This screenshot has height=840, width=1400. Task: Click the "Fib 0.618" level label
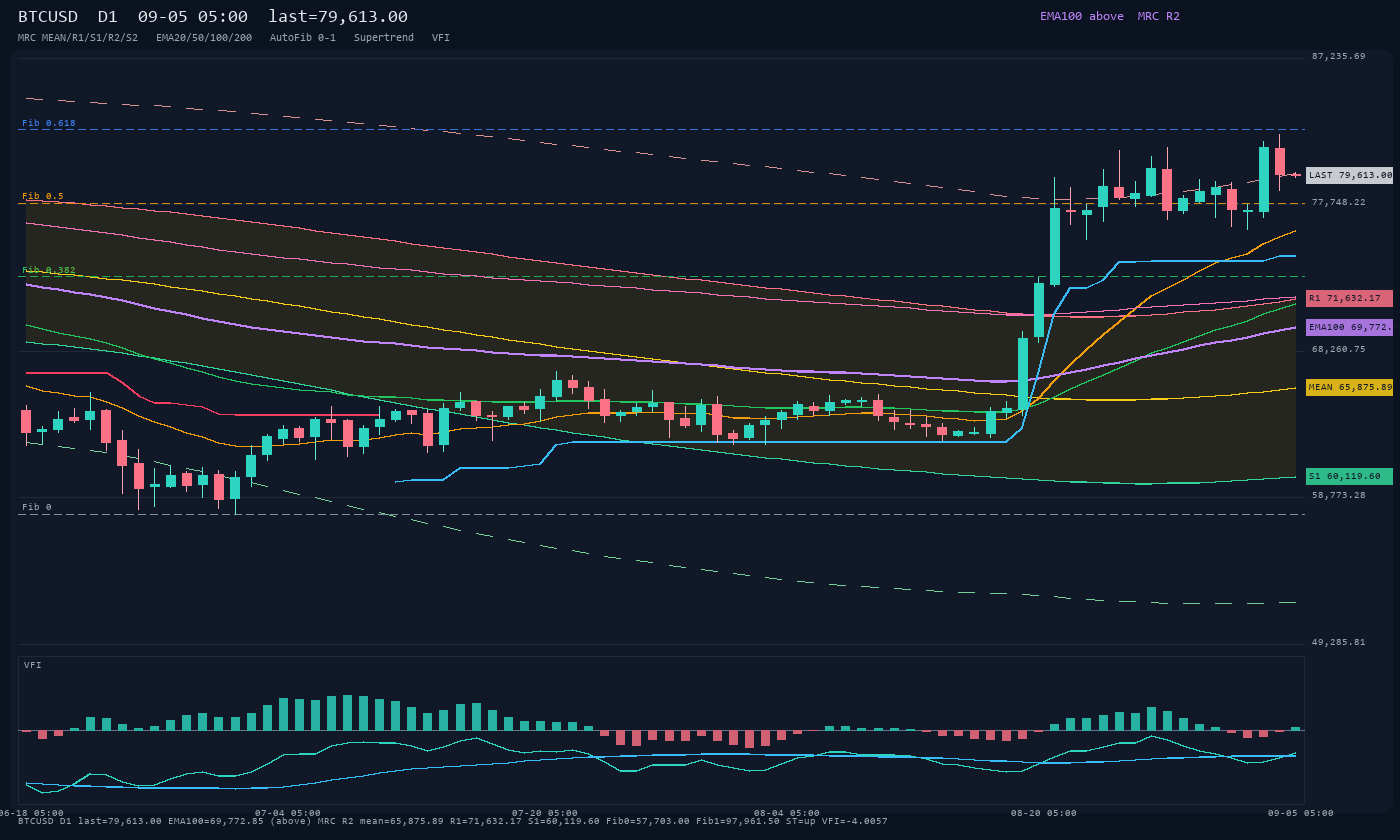coord(49,123)
